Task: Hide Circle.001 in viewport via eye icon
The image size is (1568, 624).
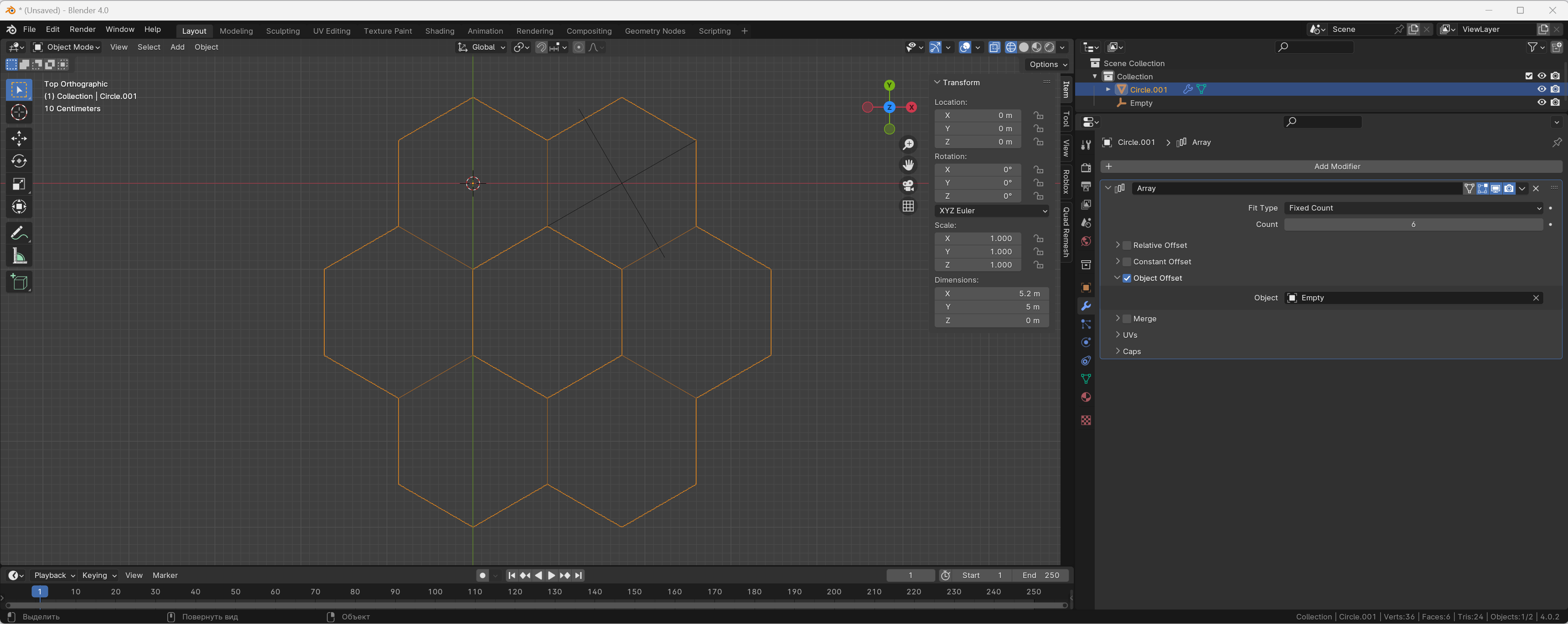Action: click(1542, 89)
